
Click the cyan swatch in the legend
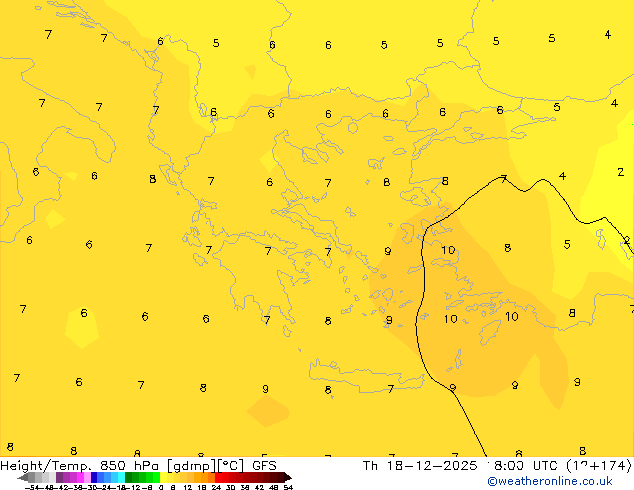coord(122,478)
